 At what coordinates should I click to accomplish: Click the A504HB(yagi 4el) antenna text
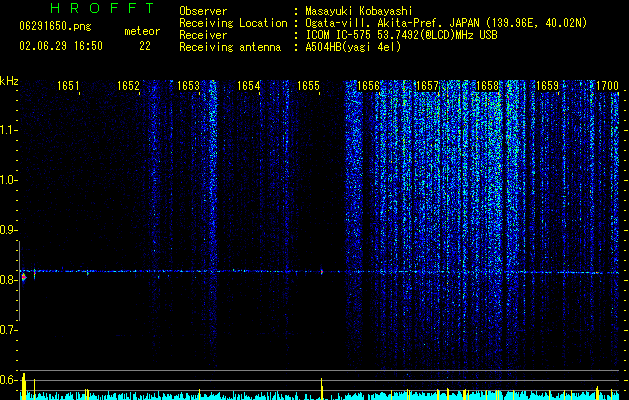pos(353,47)
